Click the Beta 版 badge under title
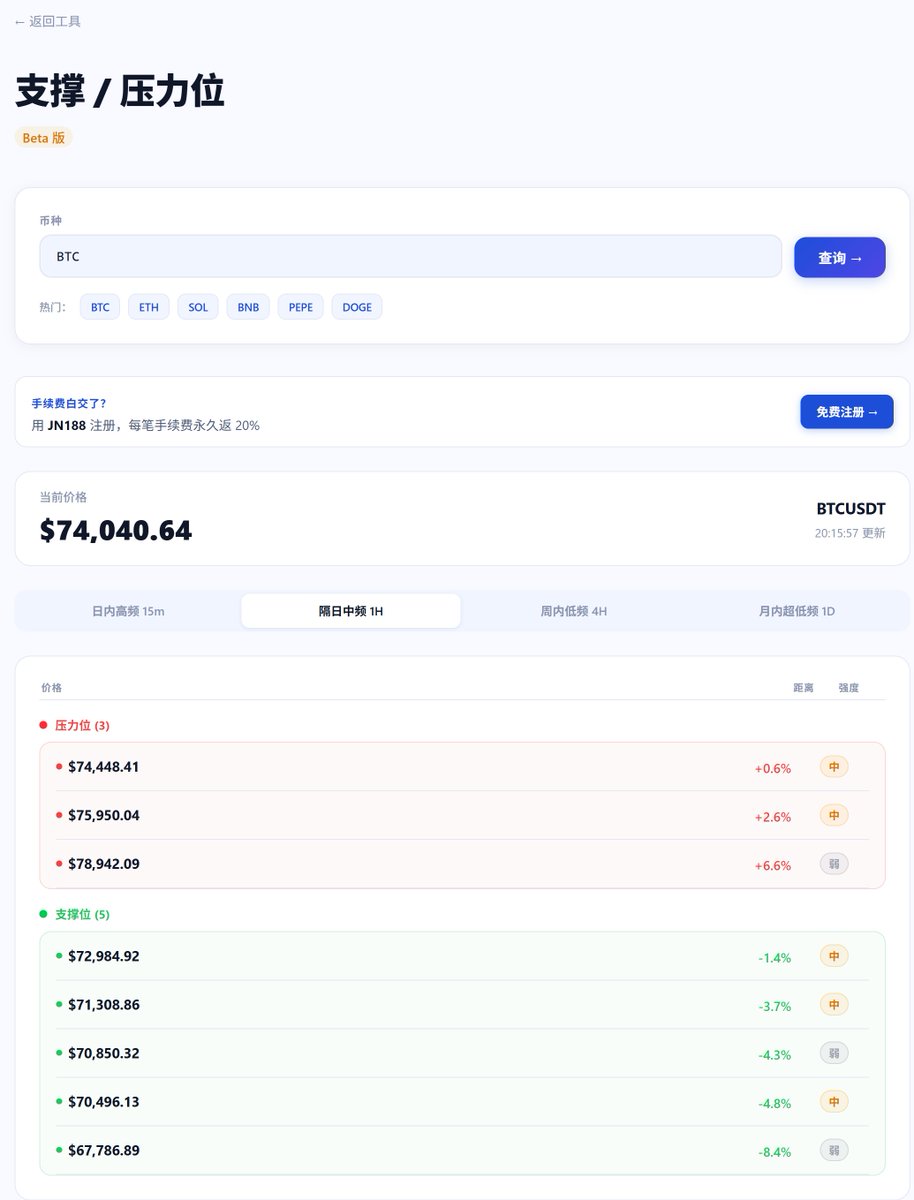The image size is (914, 1200). pyautogui.click(x=44, y=138)
